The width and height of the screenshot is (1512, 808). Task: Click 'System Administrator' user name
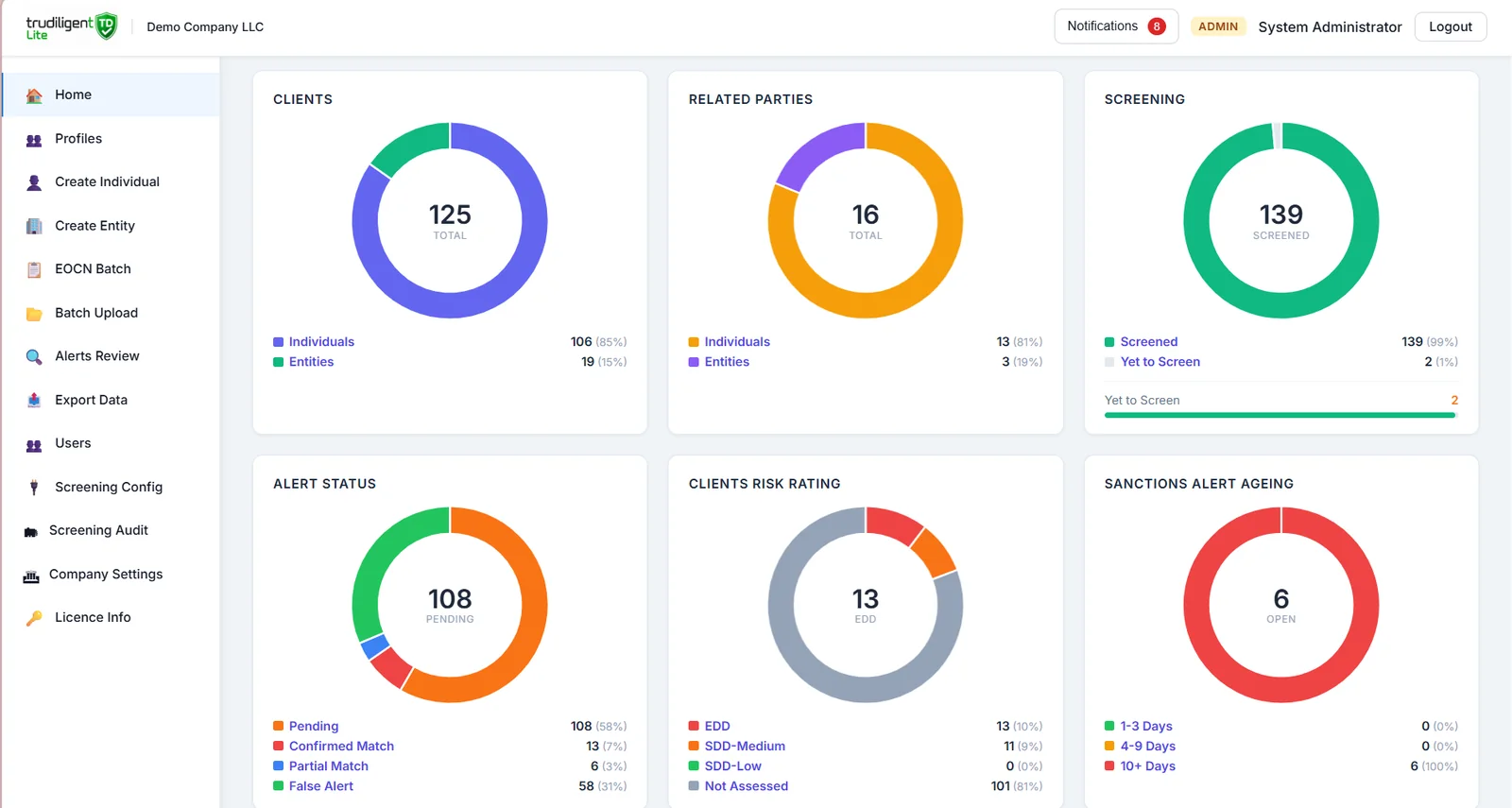pyautogui.click(x=1330, y=27)
